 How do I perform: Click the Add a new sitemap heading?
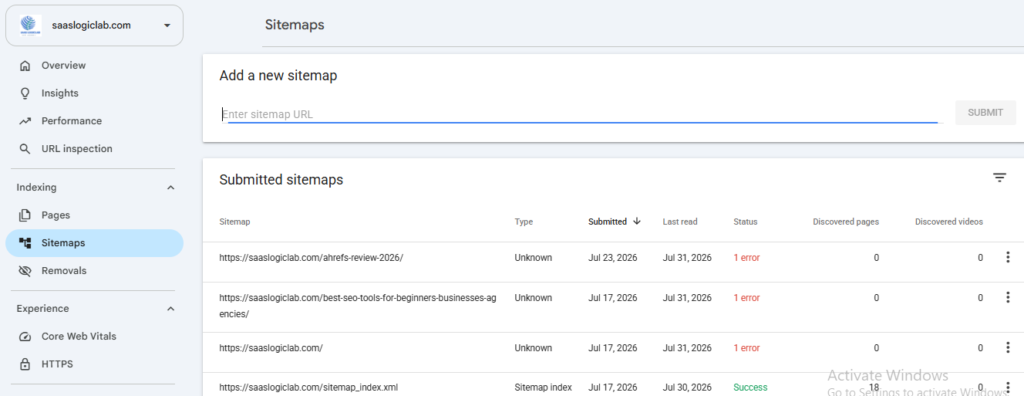[278, 76]
